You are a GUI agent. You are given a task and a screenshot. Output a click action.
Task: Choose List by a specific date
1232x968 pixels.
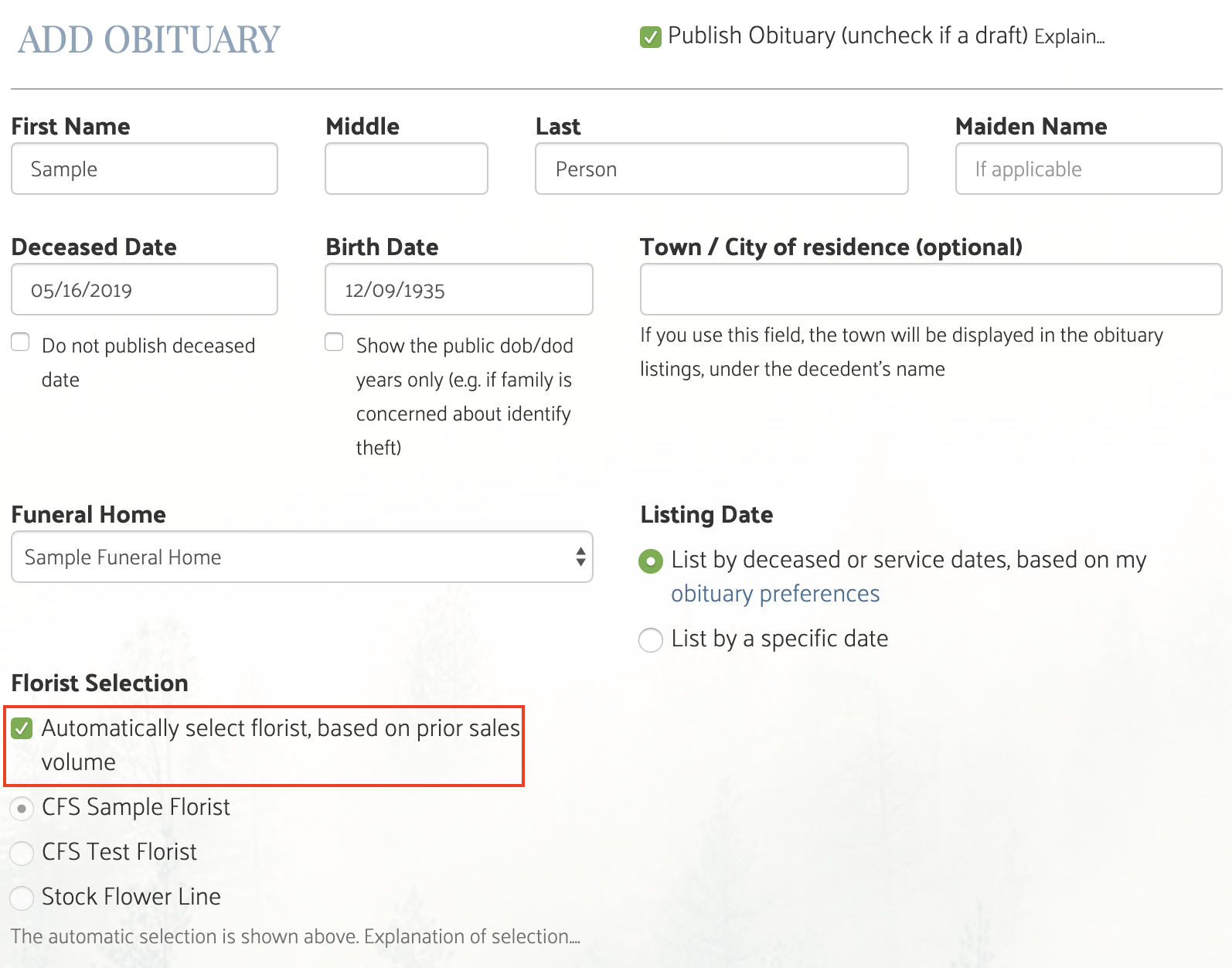(x=651, y=640)
